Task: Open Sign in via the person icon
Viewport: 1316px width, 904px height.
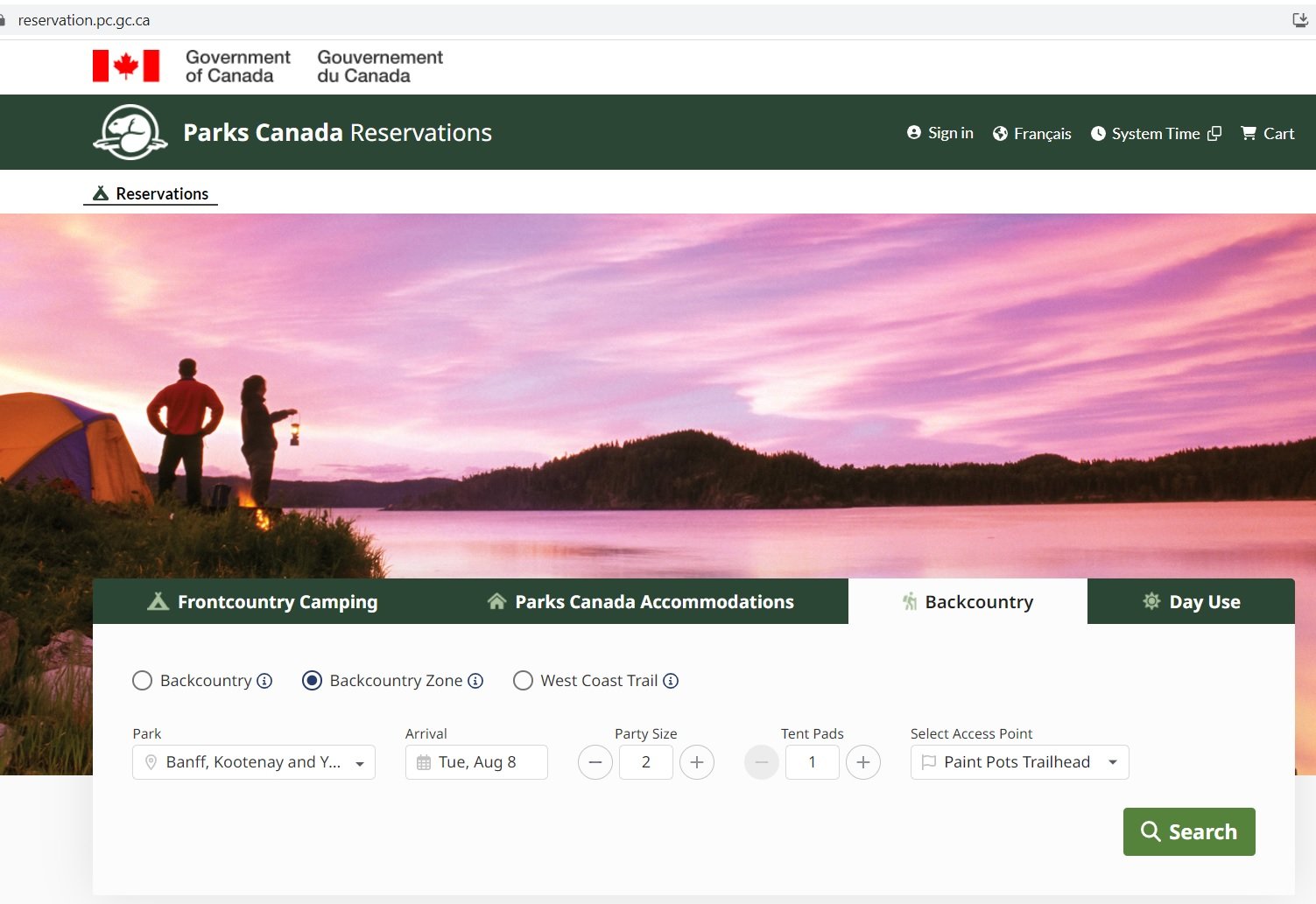Action: click(914, 132)
